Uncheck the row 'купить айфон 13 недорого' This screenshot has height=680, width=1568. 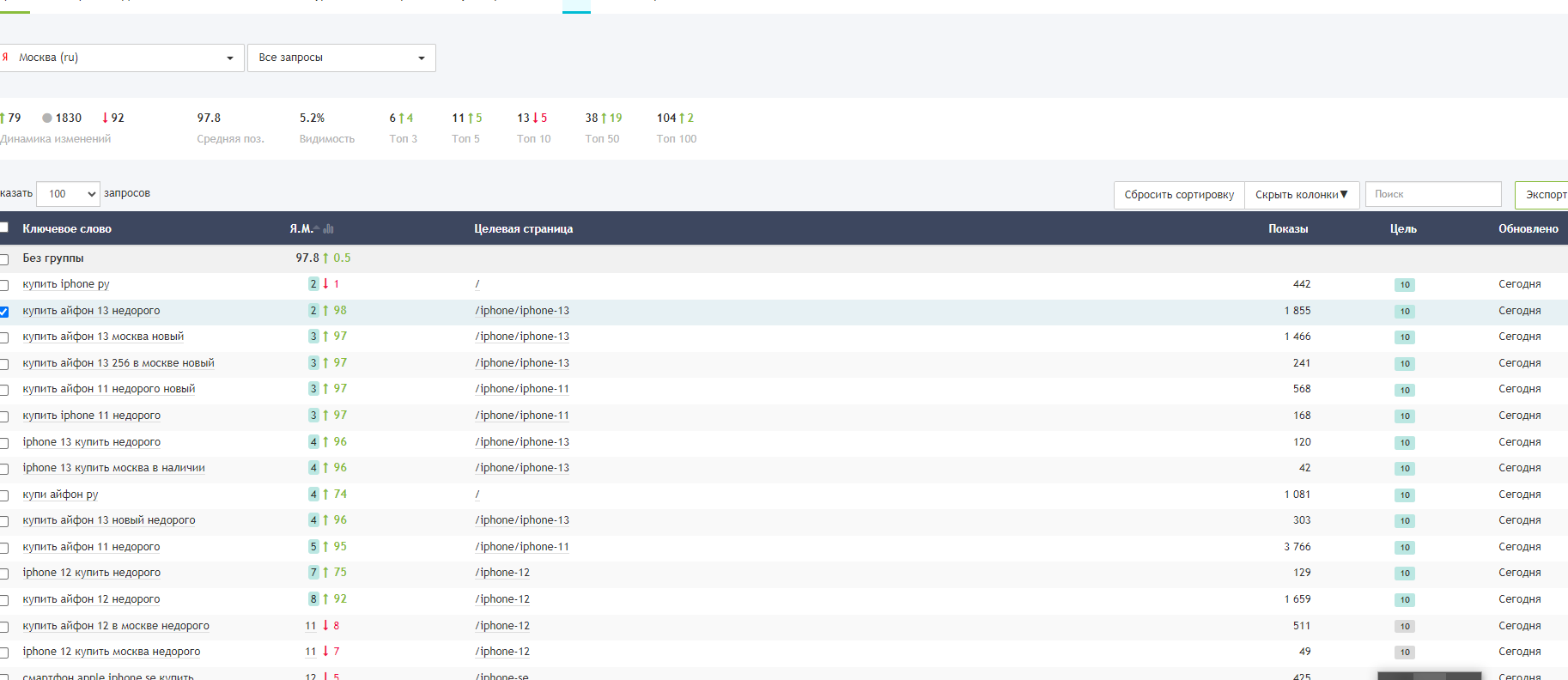tap(3, 312)
